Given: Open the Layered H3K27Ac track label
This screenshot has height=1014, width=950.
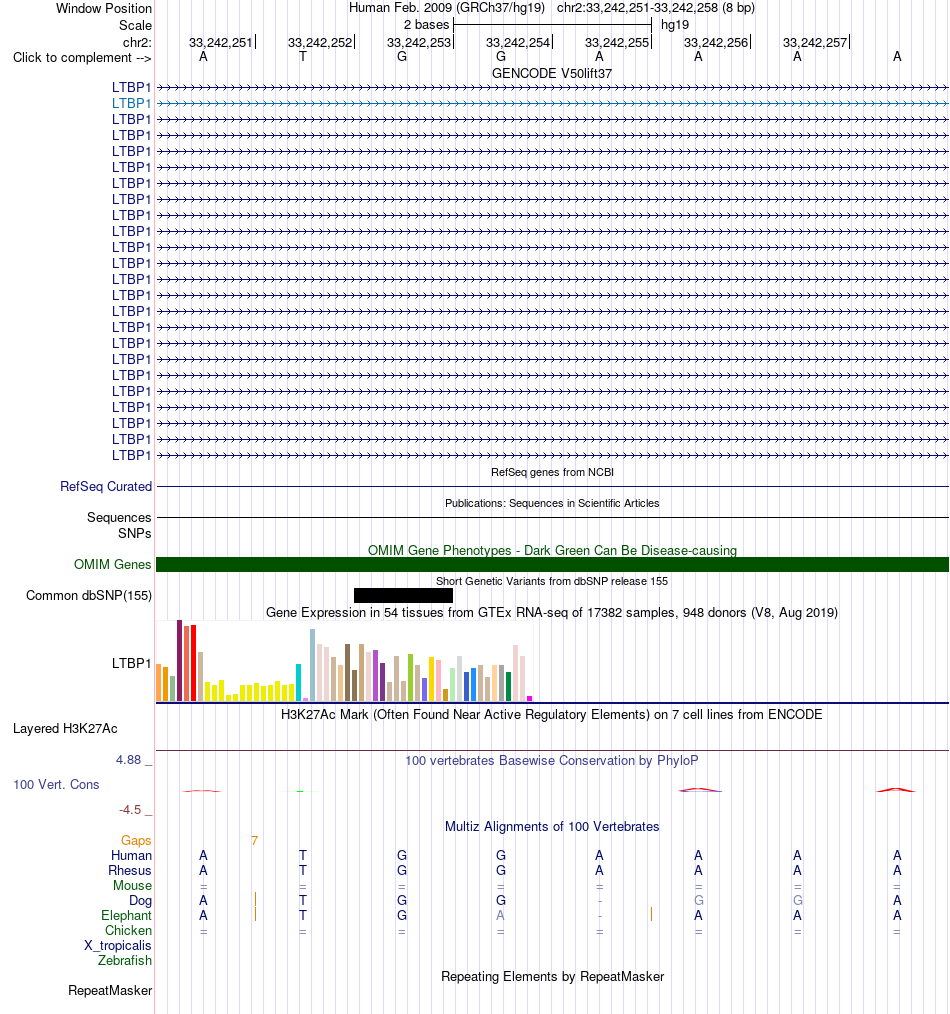Looking at the screenshot, I should [65, 729].
